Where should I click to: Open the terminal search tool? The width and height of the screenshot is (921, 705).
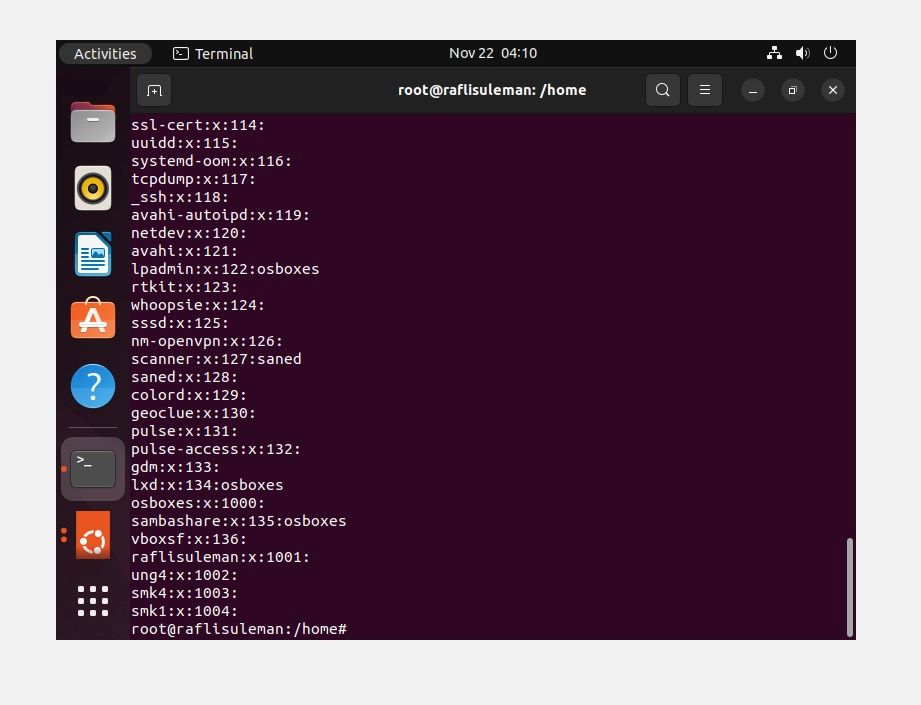[x=663, y=90]
